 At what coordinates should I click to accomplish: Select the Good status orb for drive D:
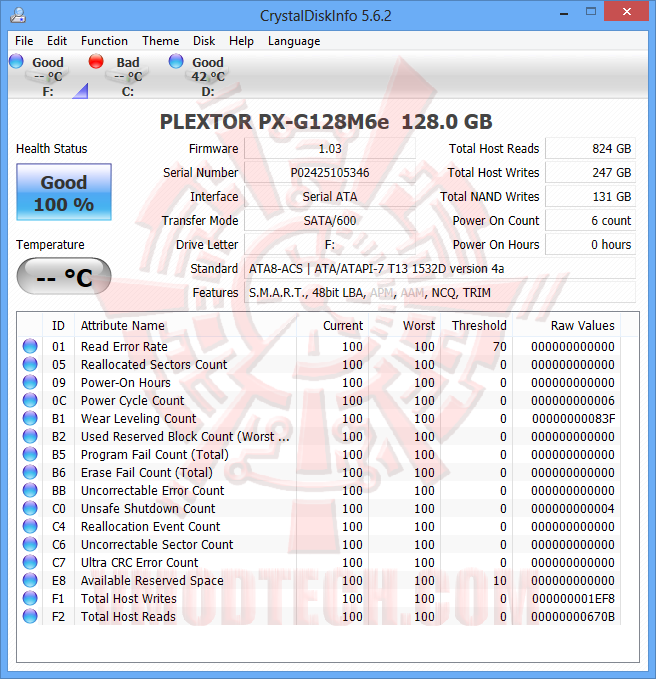click(x=176, y=61)
